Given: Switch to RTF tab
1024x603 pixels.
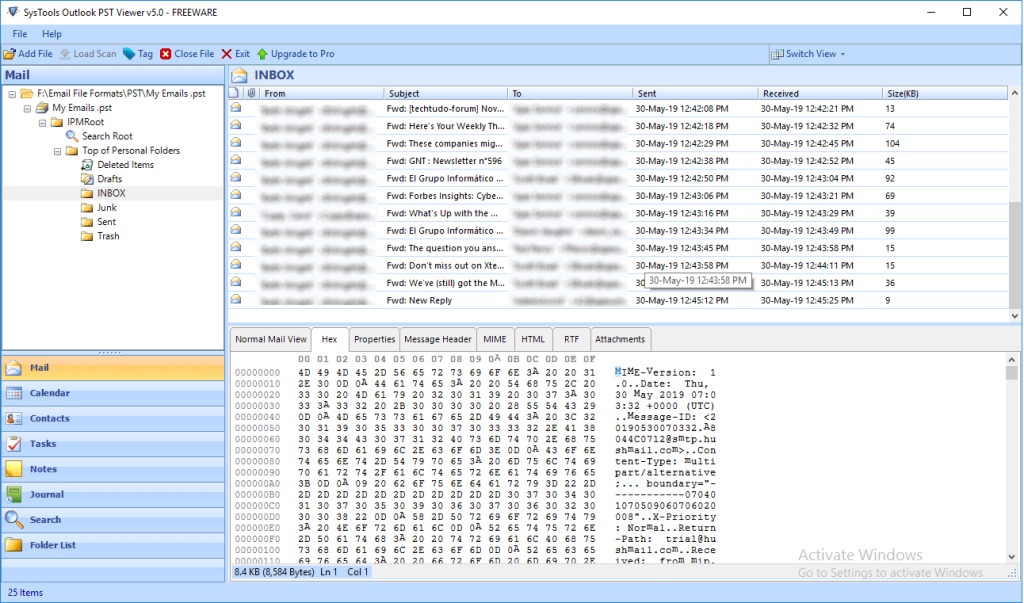Looking at the screenshot, I should 571,340.
